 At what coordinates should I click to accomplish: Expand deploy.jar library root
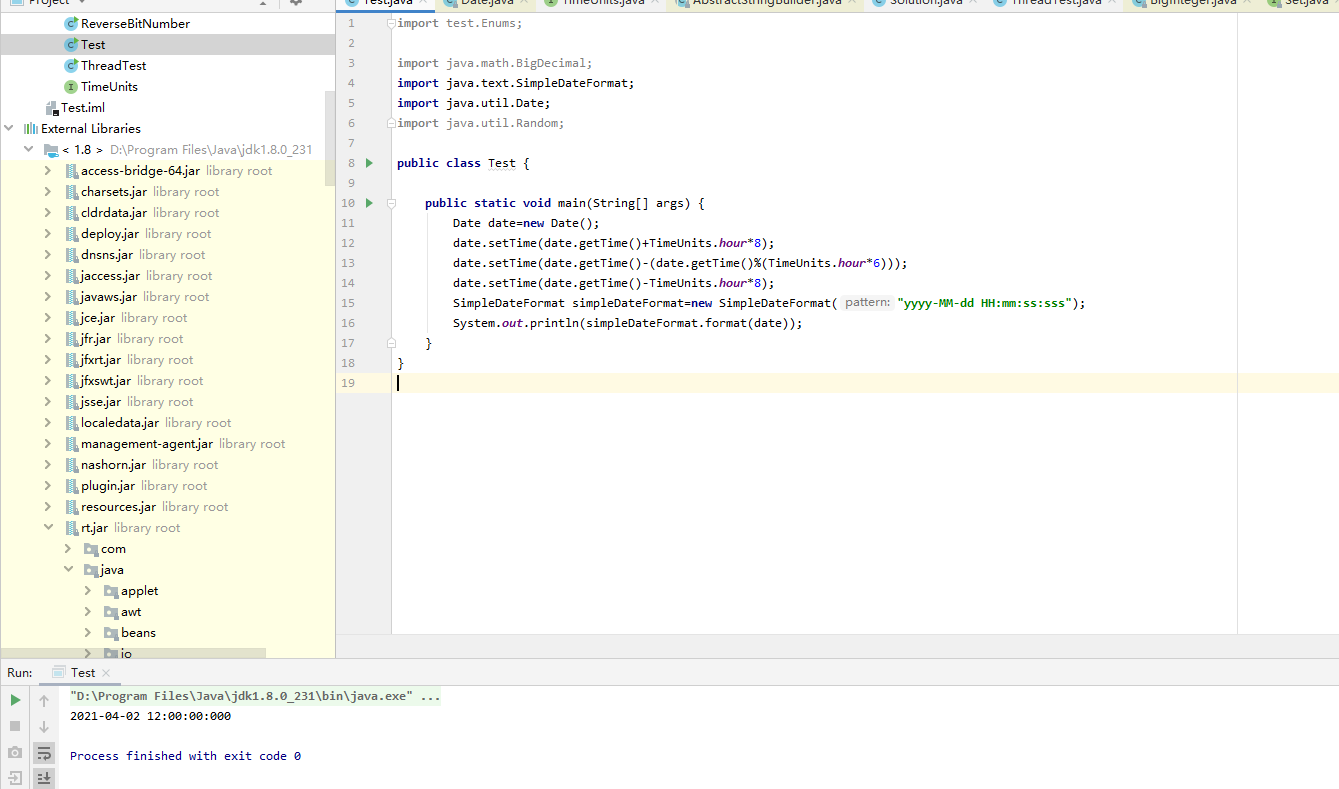coord(48,234)
